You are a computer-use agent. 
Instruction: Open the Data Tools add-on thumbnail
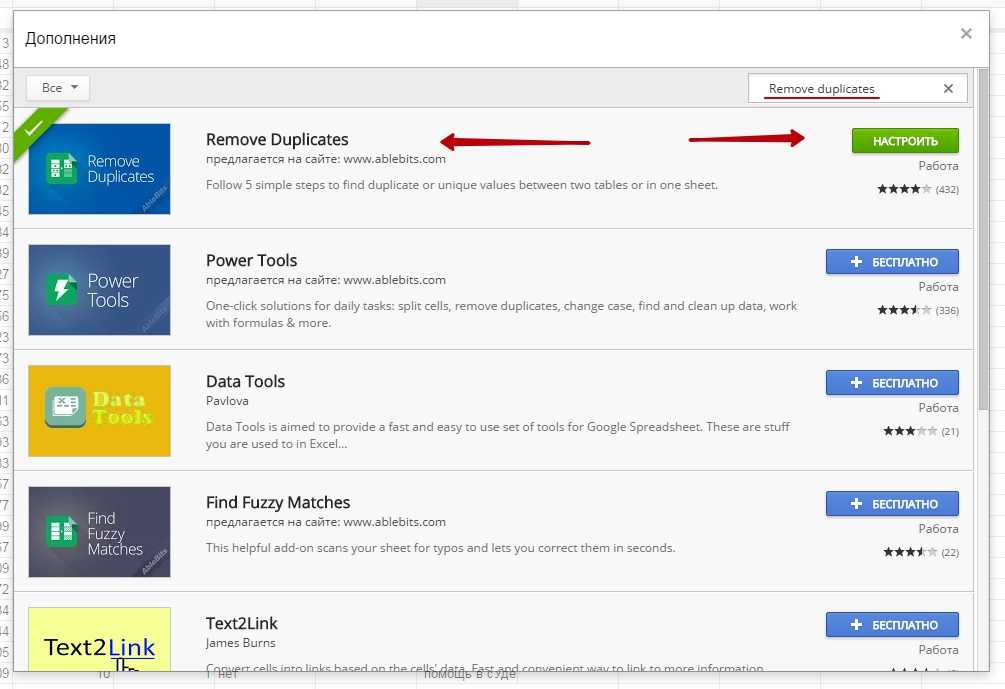(x=99, y=411)
